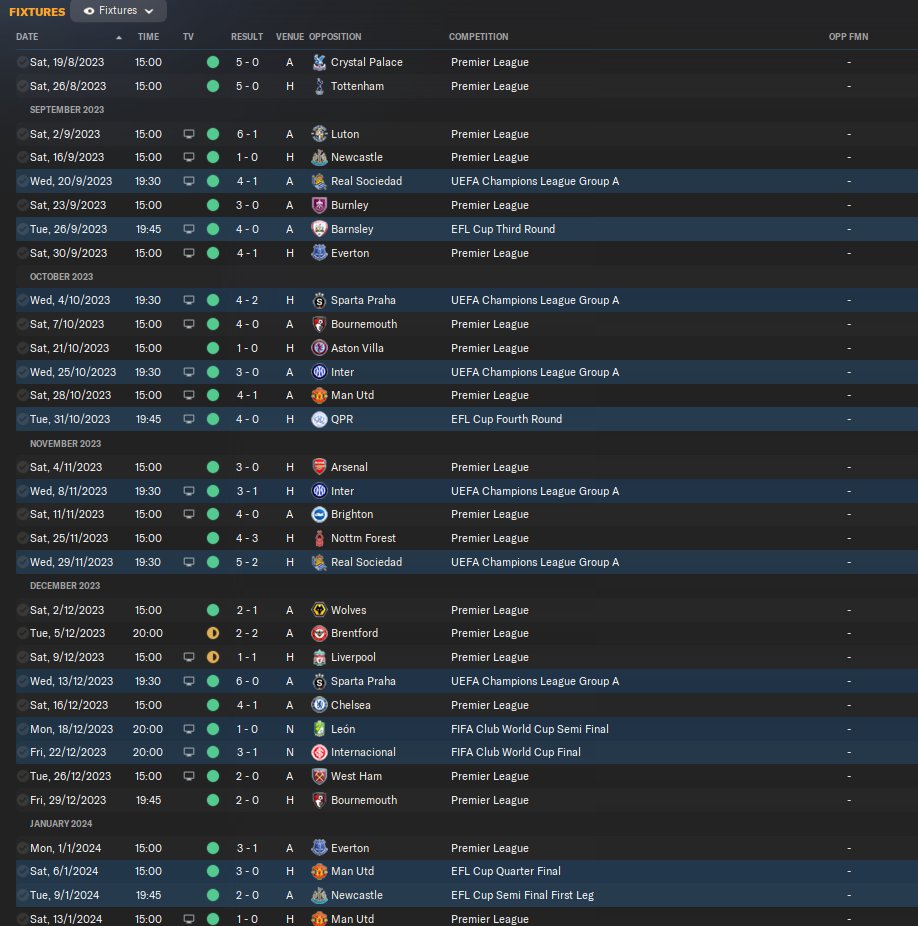The height and width of the screenshot is (926, 918).
Task: Click the Tottenham club badge
Action: (319, 86)
